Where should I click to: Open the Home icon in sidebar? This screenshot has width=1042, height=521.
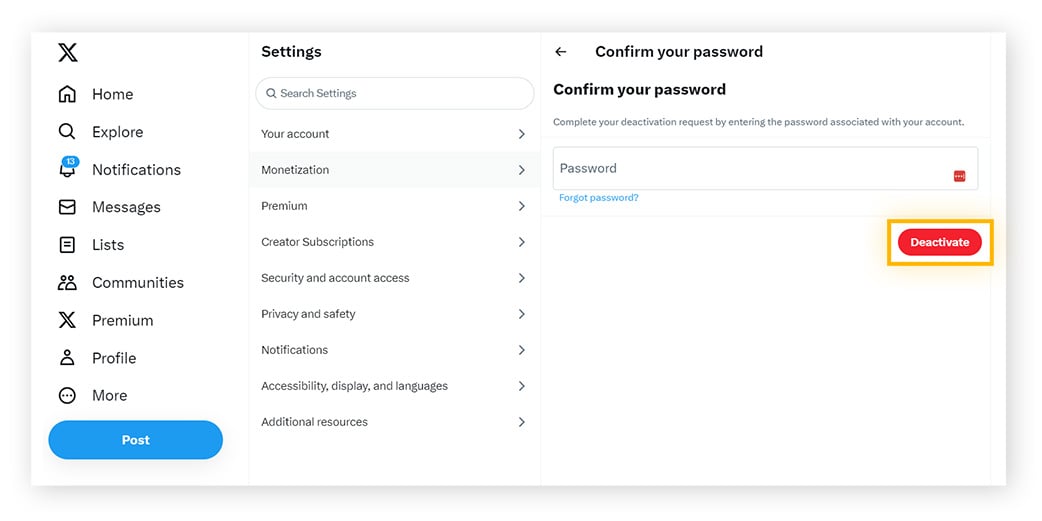click(x=67, y=94)
